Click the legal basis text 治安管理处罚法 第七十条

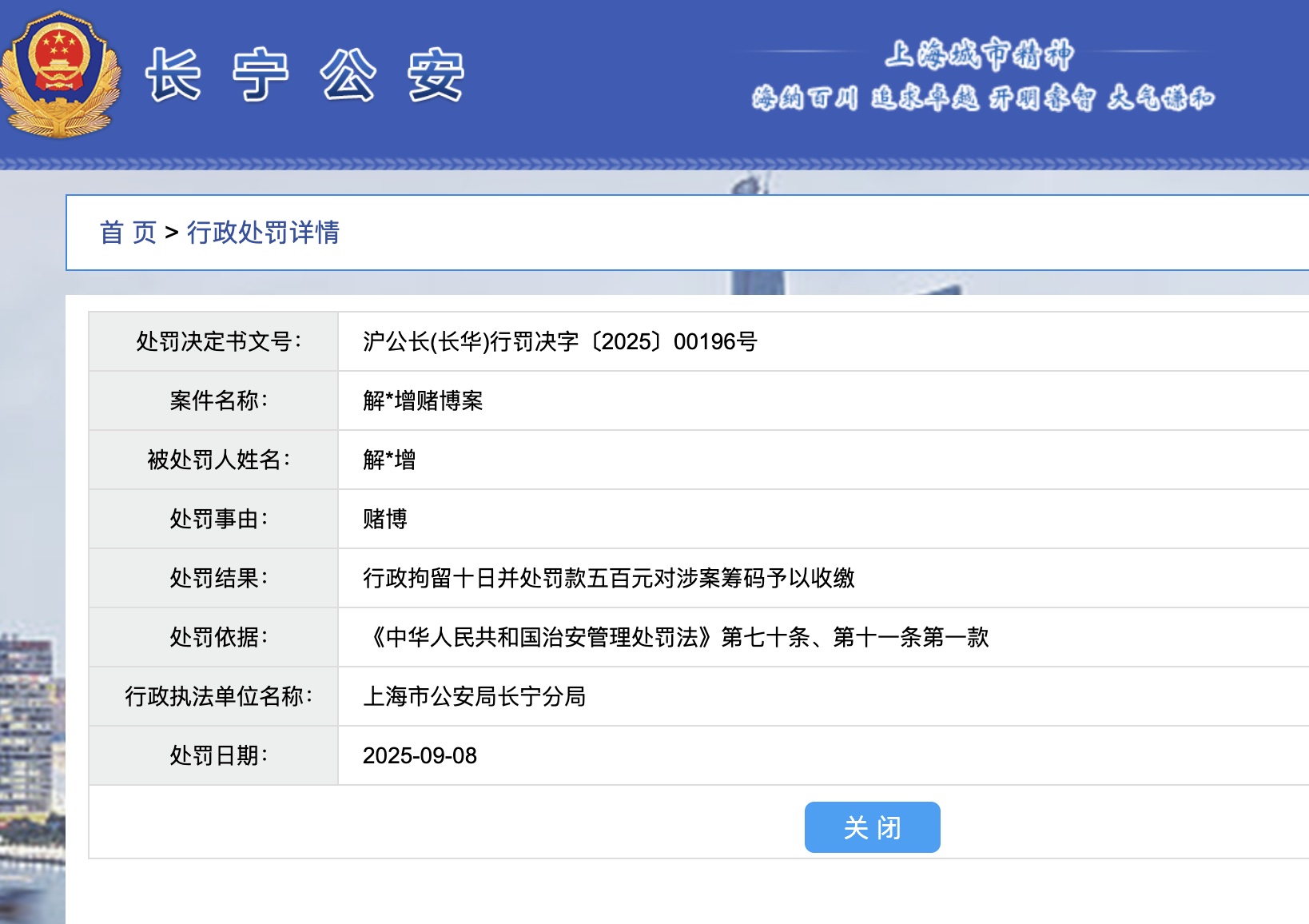pyautogui.click(x=678, y=637)
